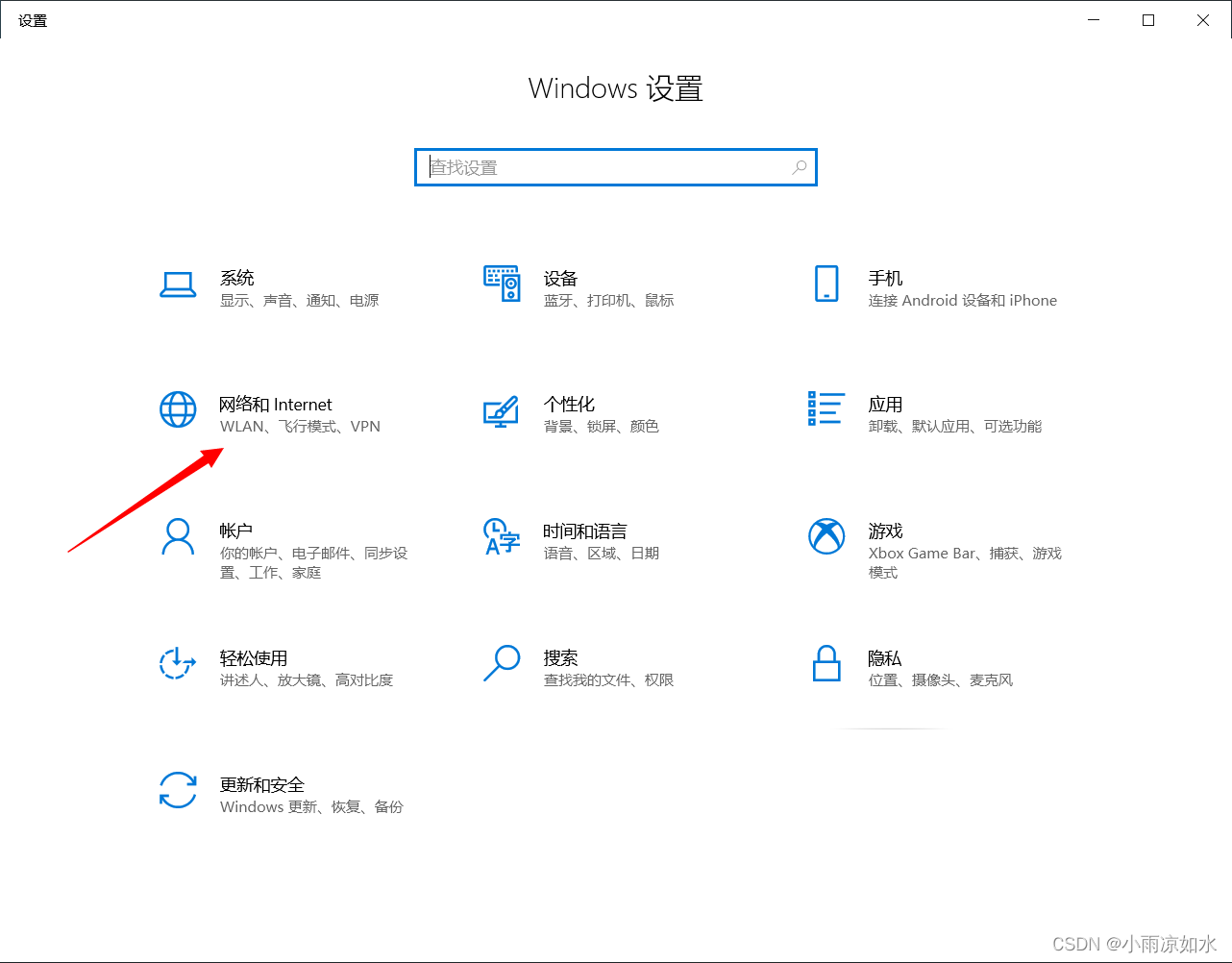Maximize the 设置 window
The width and height of the screenshot is (1232, 963).
[1148, 20]
